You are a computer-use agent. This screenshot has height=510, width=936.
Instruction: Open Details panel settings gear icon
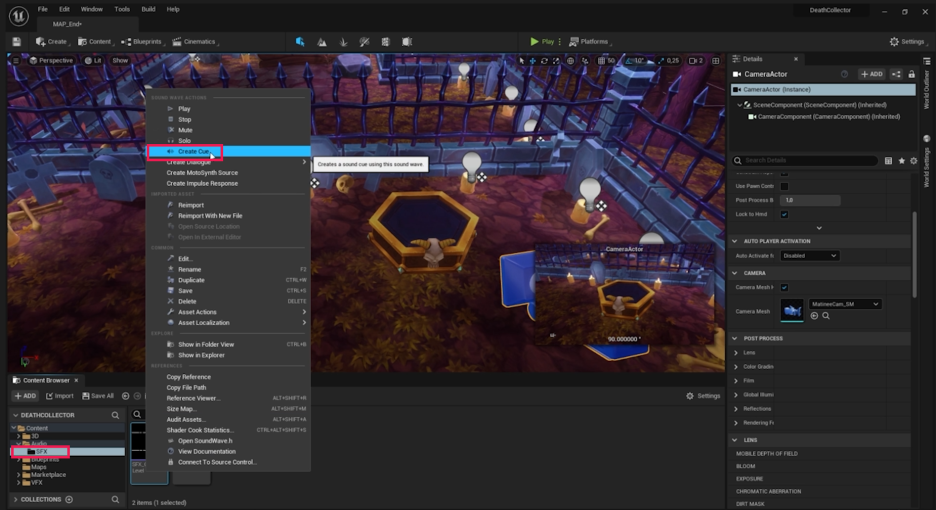tap(913, 161)
